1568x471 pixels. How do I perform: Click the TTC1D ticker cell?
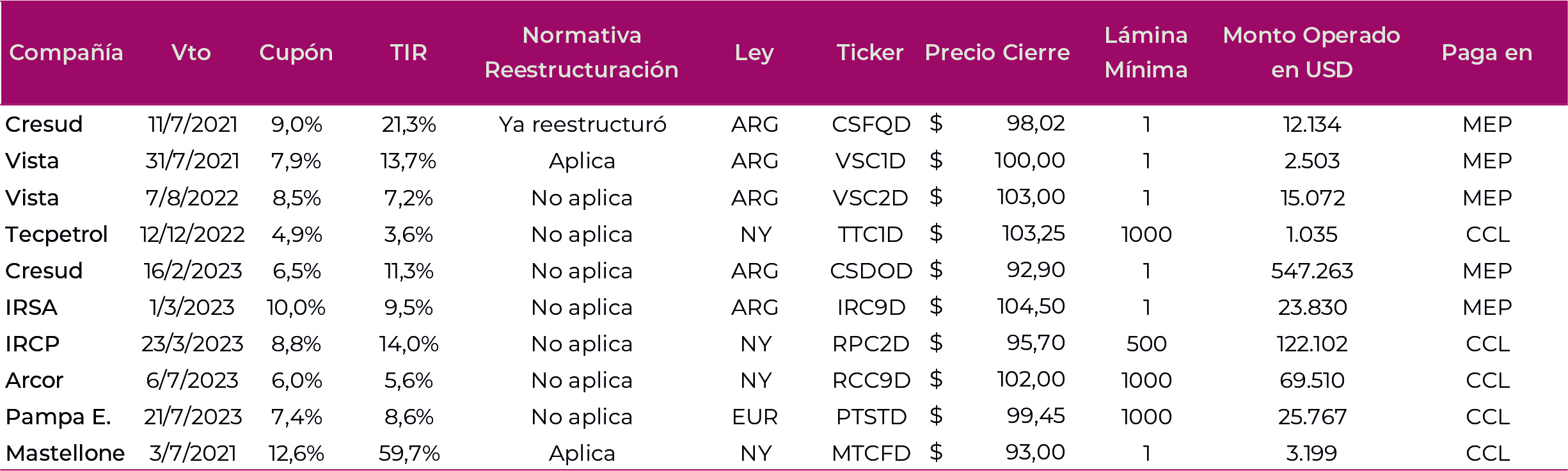pos(870,234)
